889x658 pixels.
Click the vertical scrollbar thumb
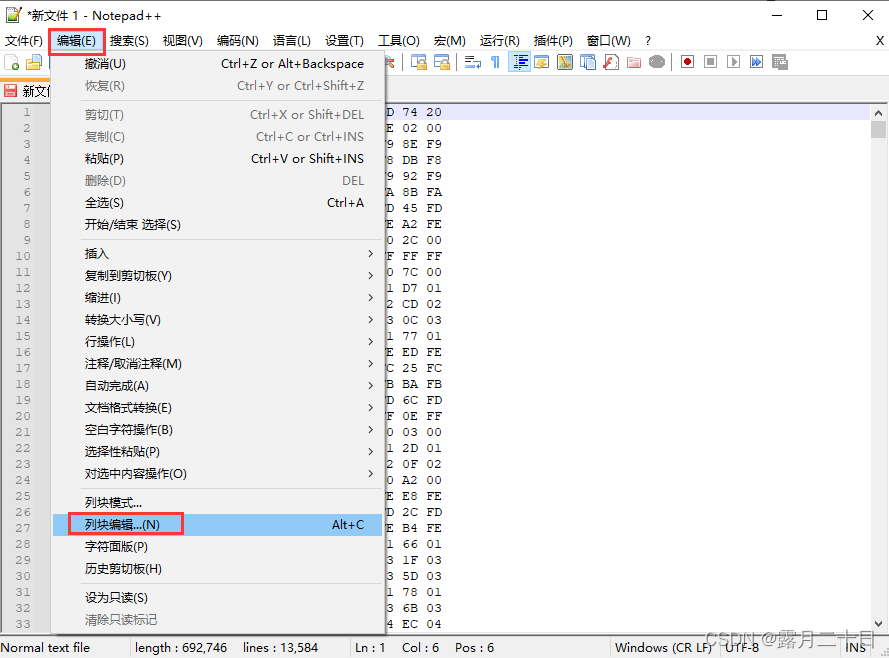(x=878, y=129)
